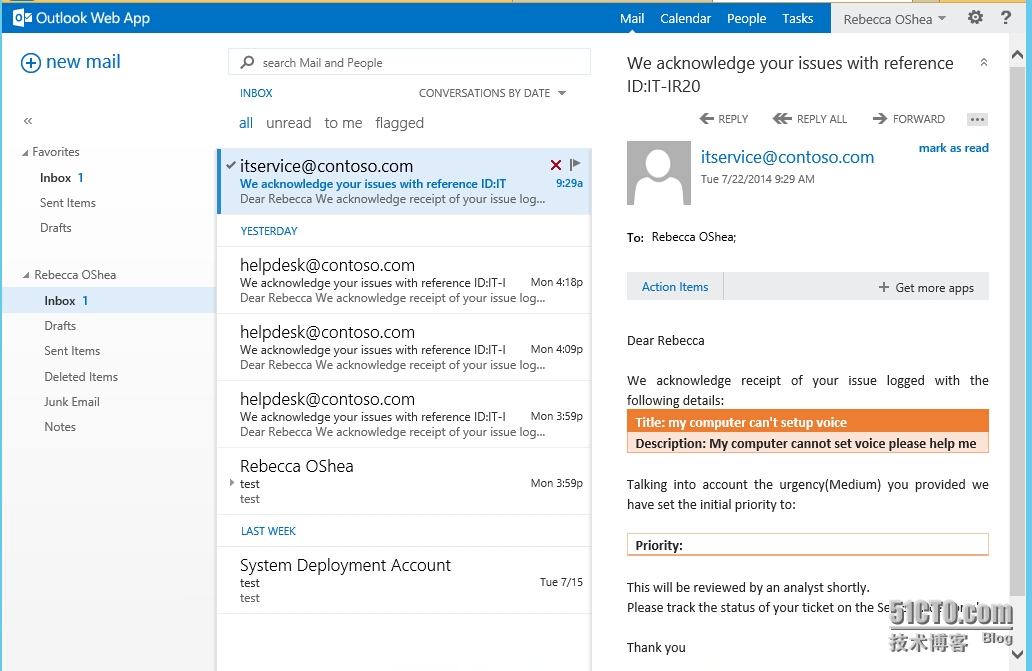Delete the itservice@contoso.com message with red X
This screenshot has width=1032, height=671.
coord(555,165)
